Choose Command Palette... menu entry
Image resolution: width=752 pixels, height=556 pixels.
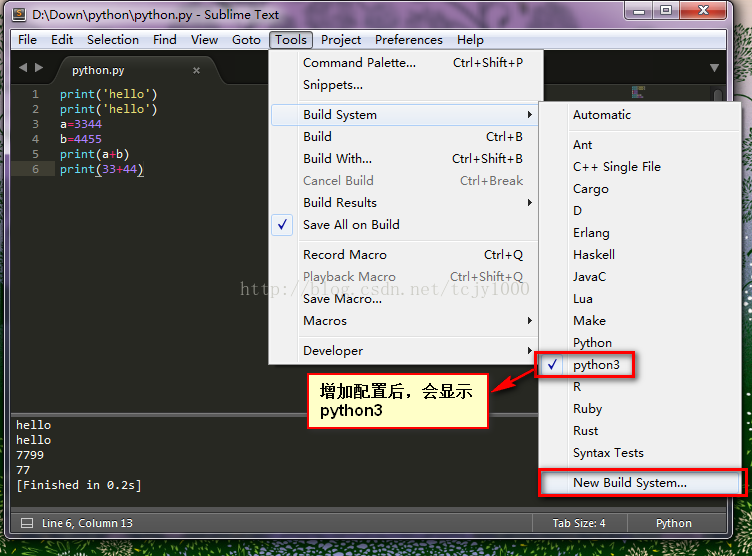405,63
